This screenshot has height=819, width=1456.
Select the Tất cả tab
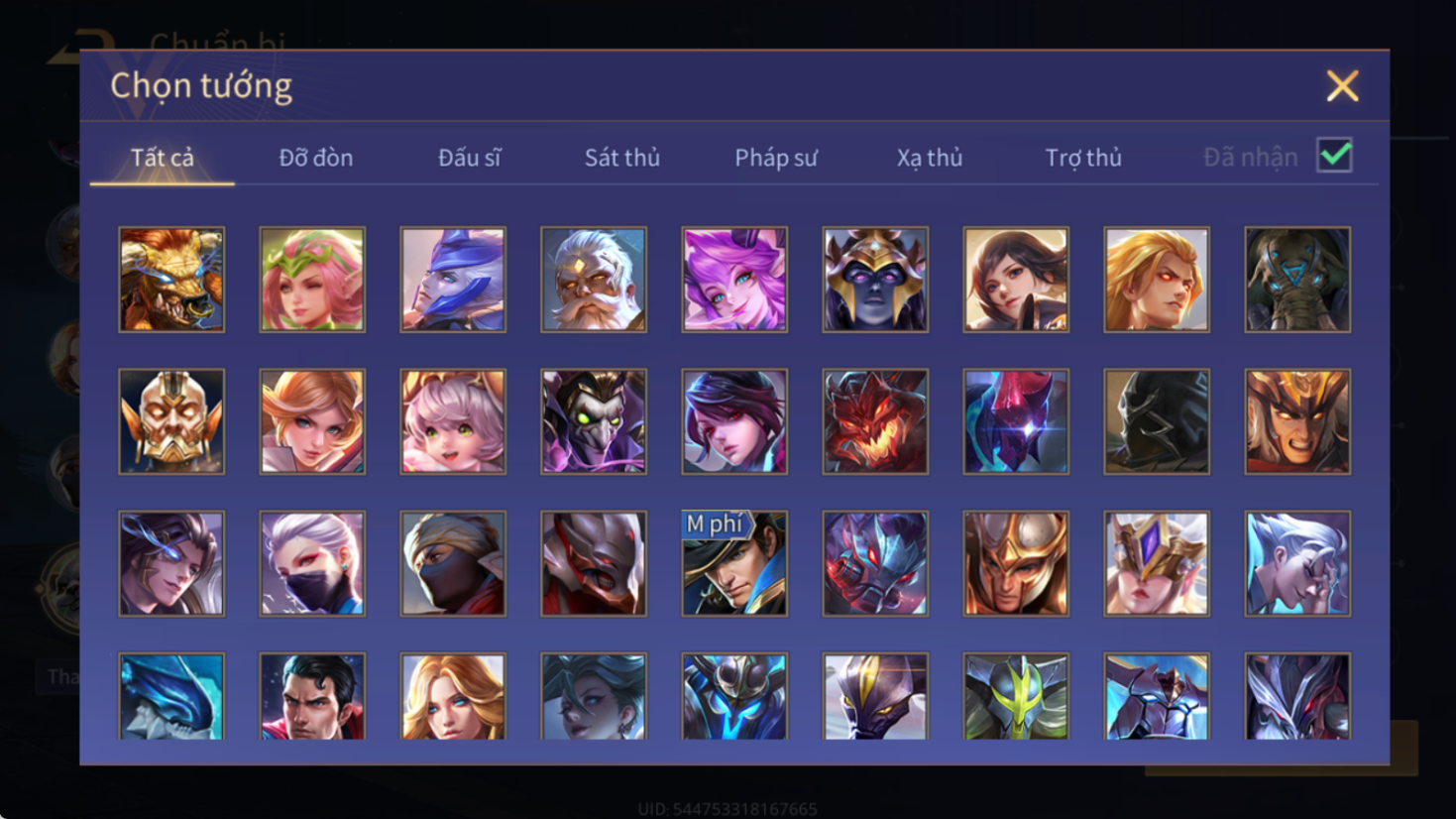(x=163, y=158)
